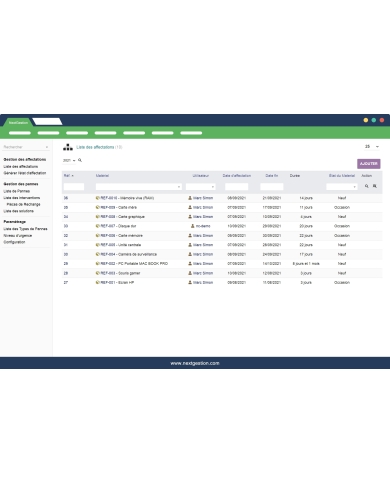The width and height of the screenshot is (390, 484).
Task: Open Liste des Types de Pannes in the sidebar
Action: pos(25,229)
